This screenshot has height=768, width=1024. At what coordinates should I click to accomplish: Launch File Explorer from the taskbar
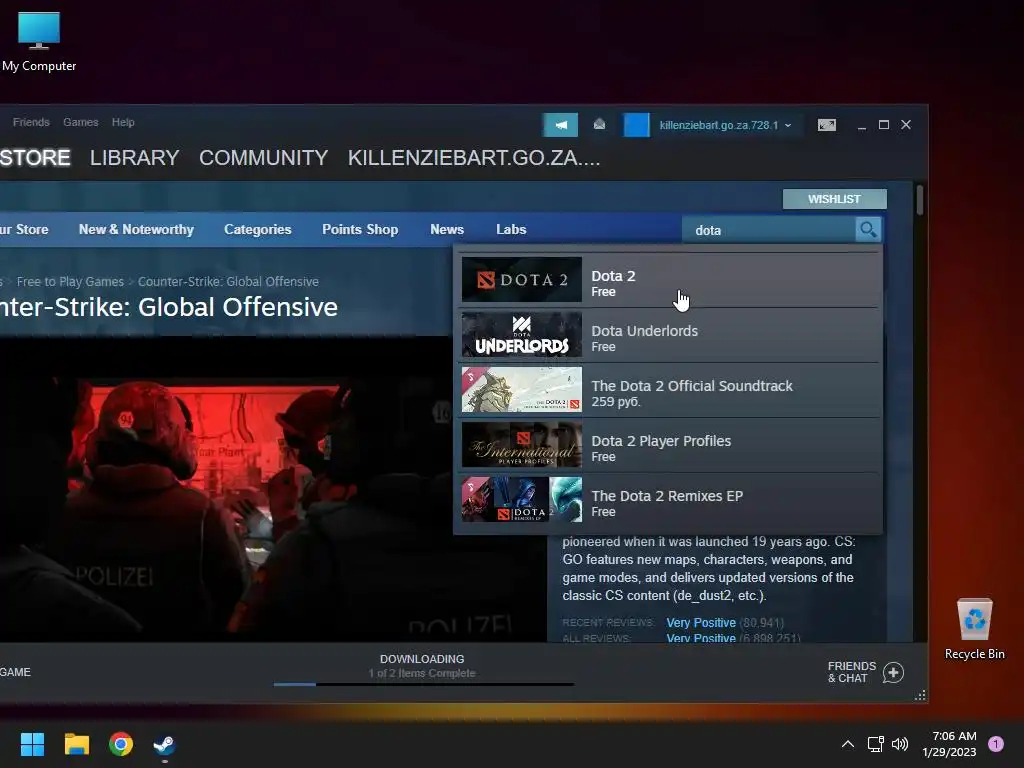[x=76, y=744]
